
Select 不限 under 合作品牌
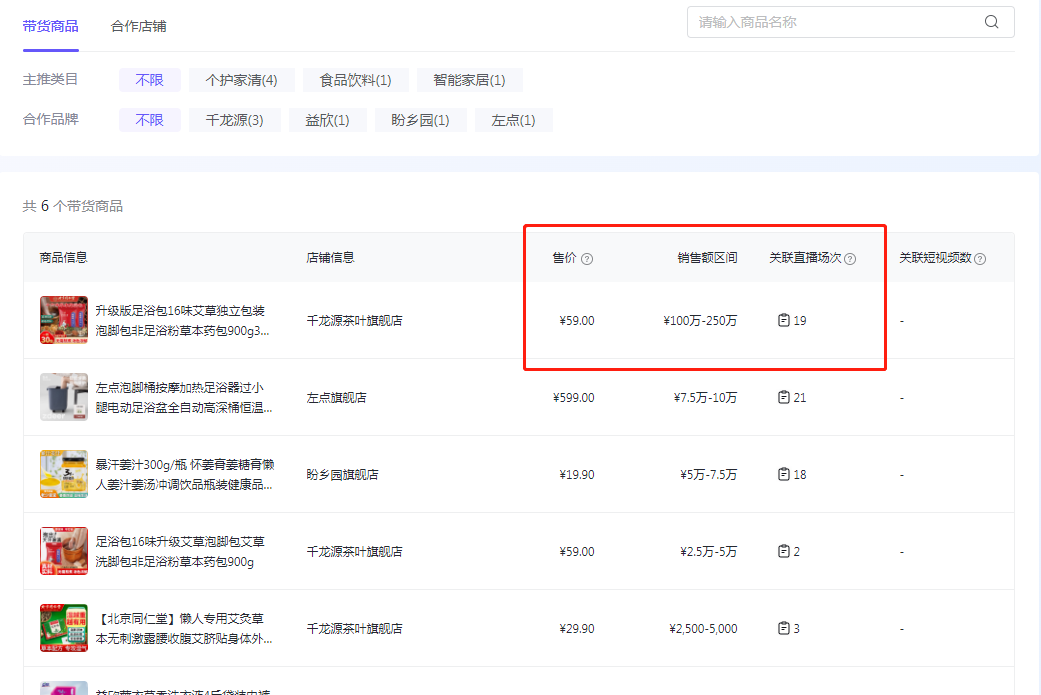pos(149,120)
